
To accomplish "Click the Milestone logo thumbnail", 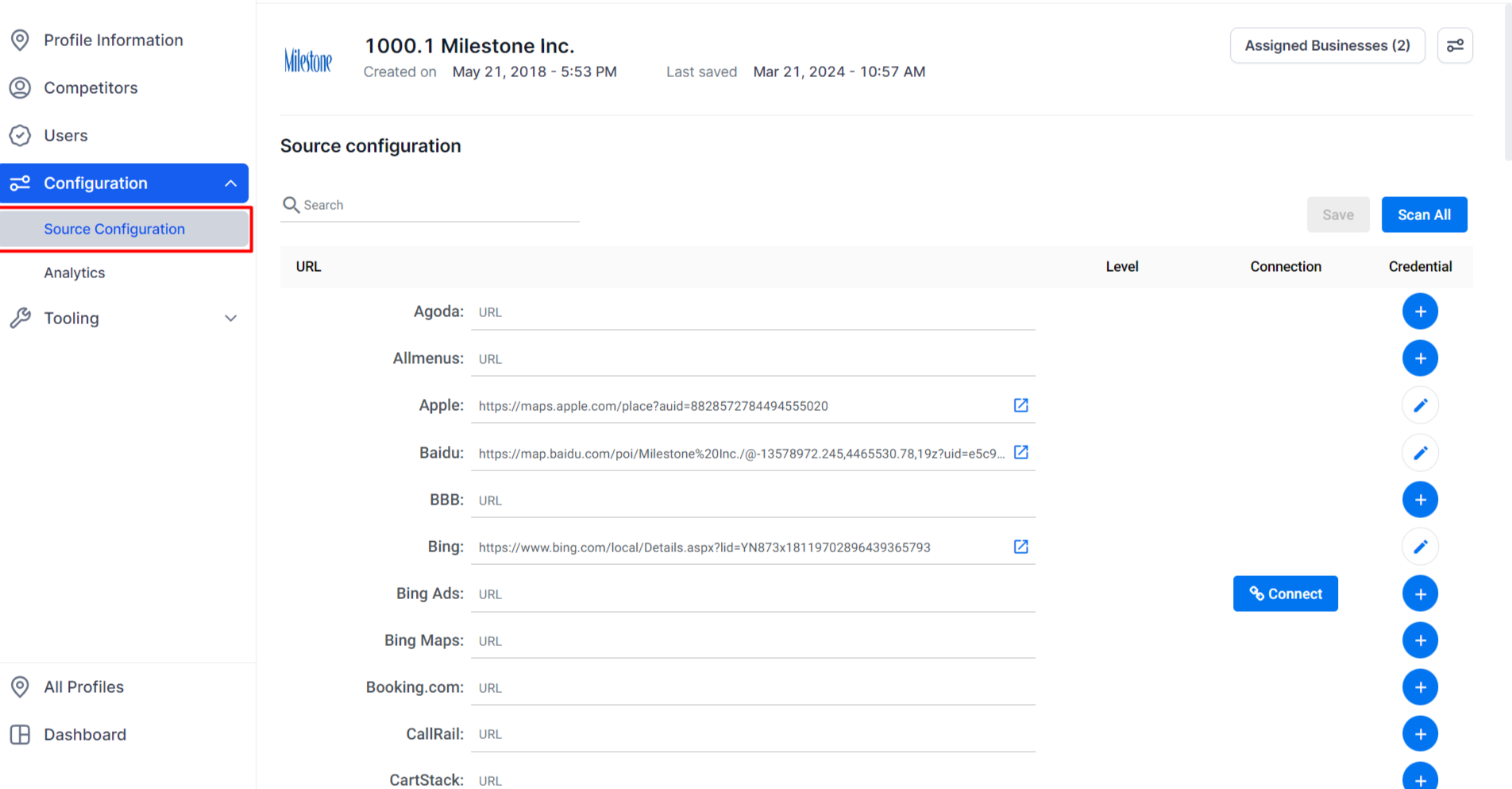I will tap(308, 60).
